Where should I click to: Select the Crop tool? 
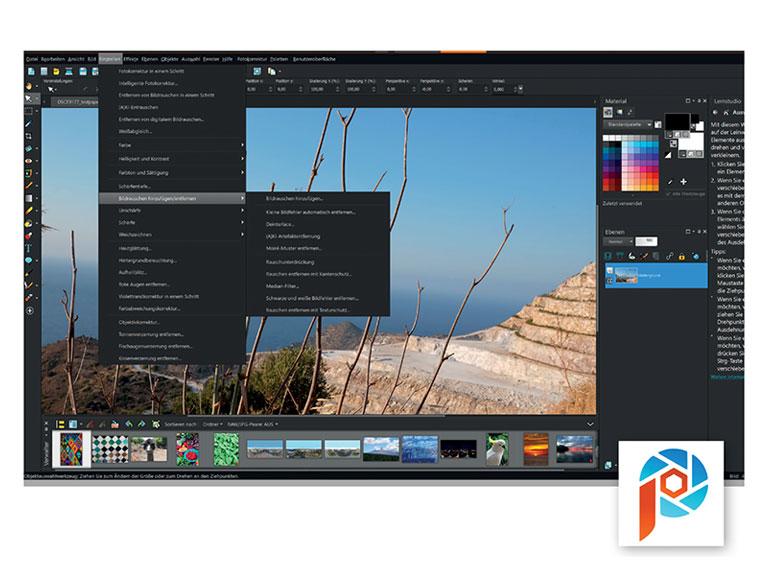coord(29,136)
